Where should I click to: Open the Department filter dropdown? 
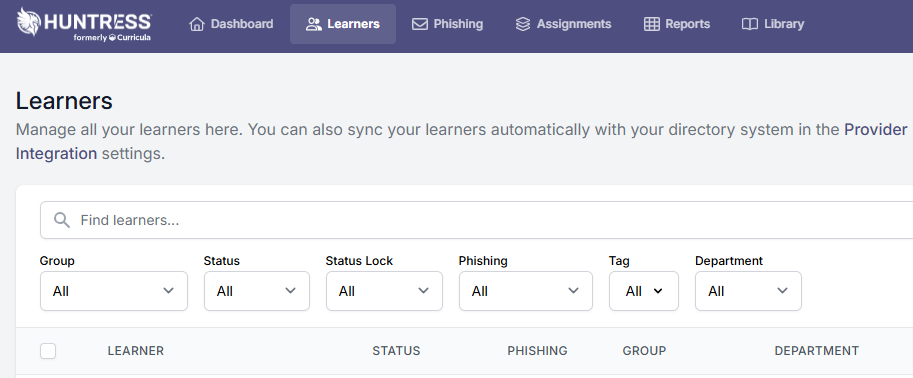pos(748,291)
